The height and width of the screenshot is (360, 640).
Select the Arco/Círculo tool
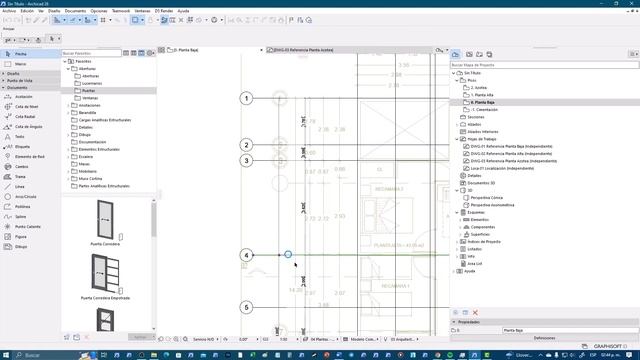point(30,197)
